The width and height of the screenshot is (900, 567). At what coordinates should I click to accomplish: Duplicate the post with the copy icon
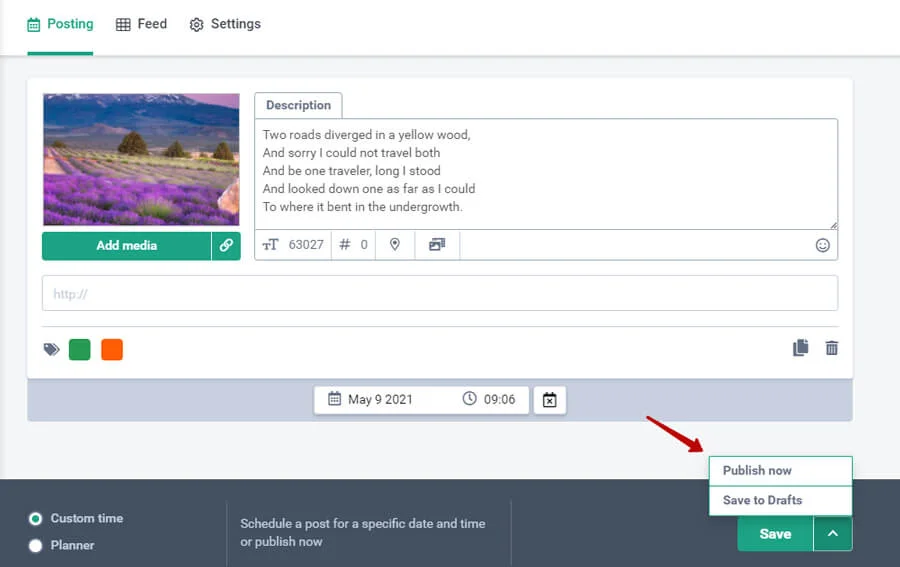pyautogui.click(x=800, y=348)
